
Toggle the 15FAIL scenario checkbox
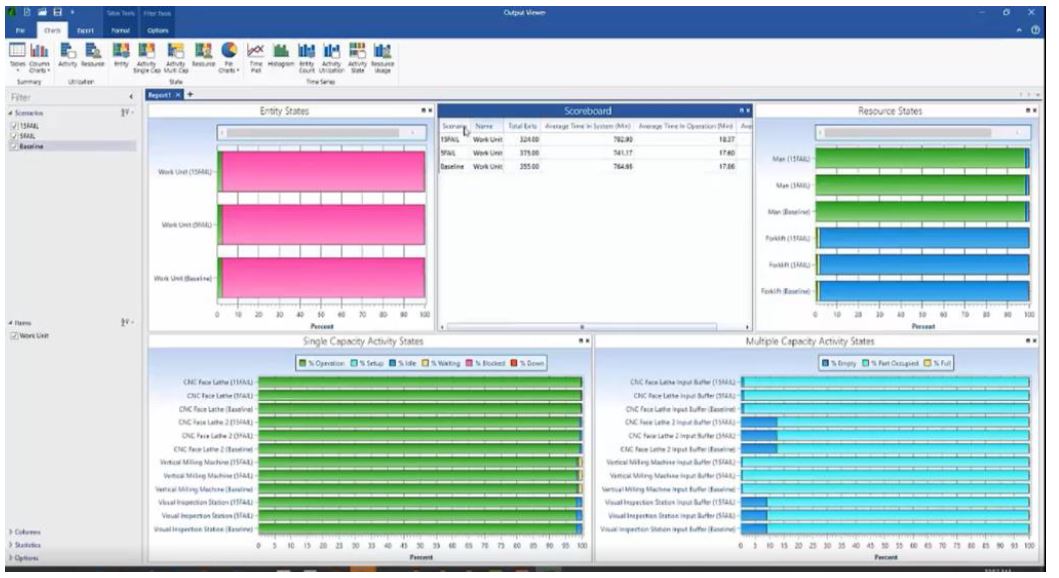(x=14, y=126)
